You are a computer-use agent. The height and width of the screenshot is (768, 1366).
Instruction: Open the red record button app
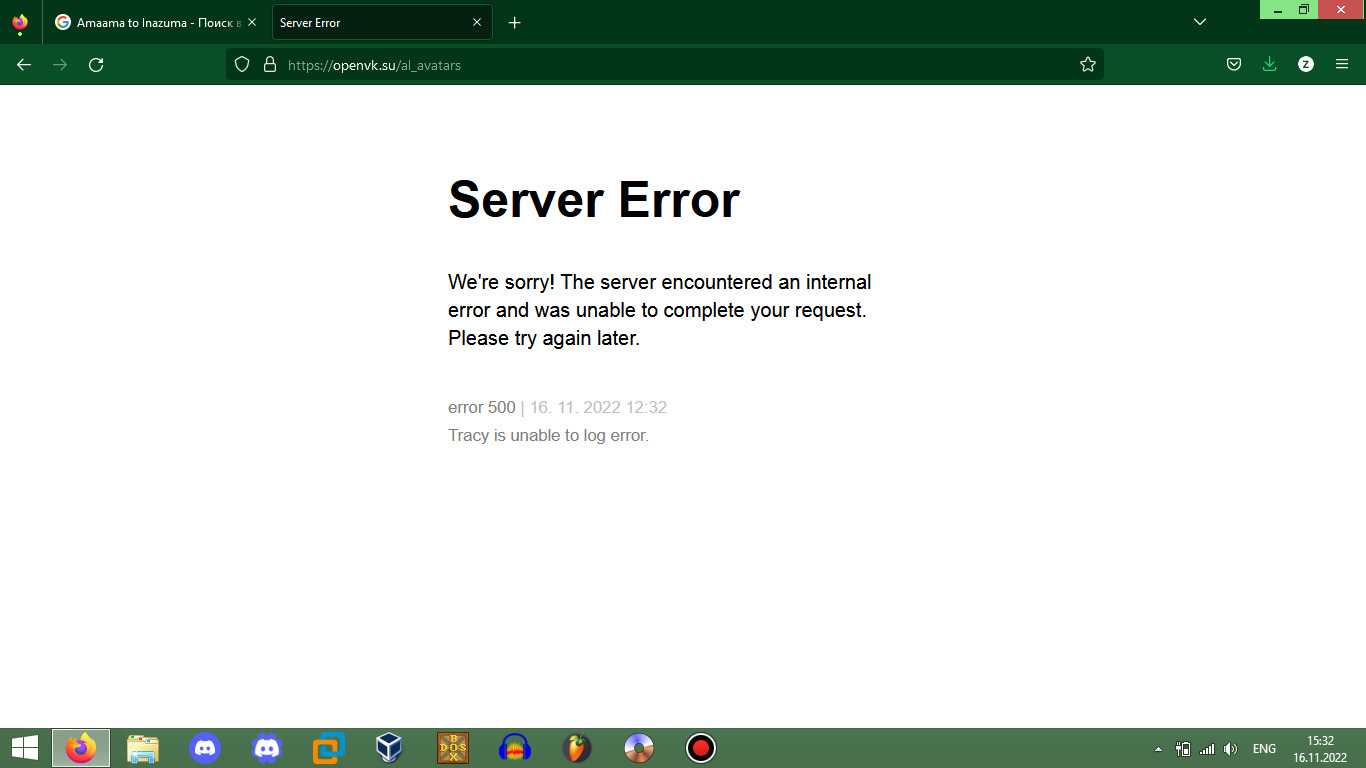pos(701,748)
